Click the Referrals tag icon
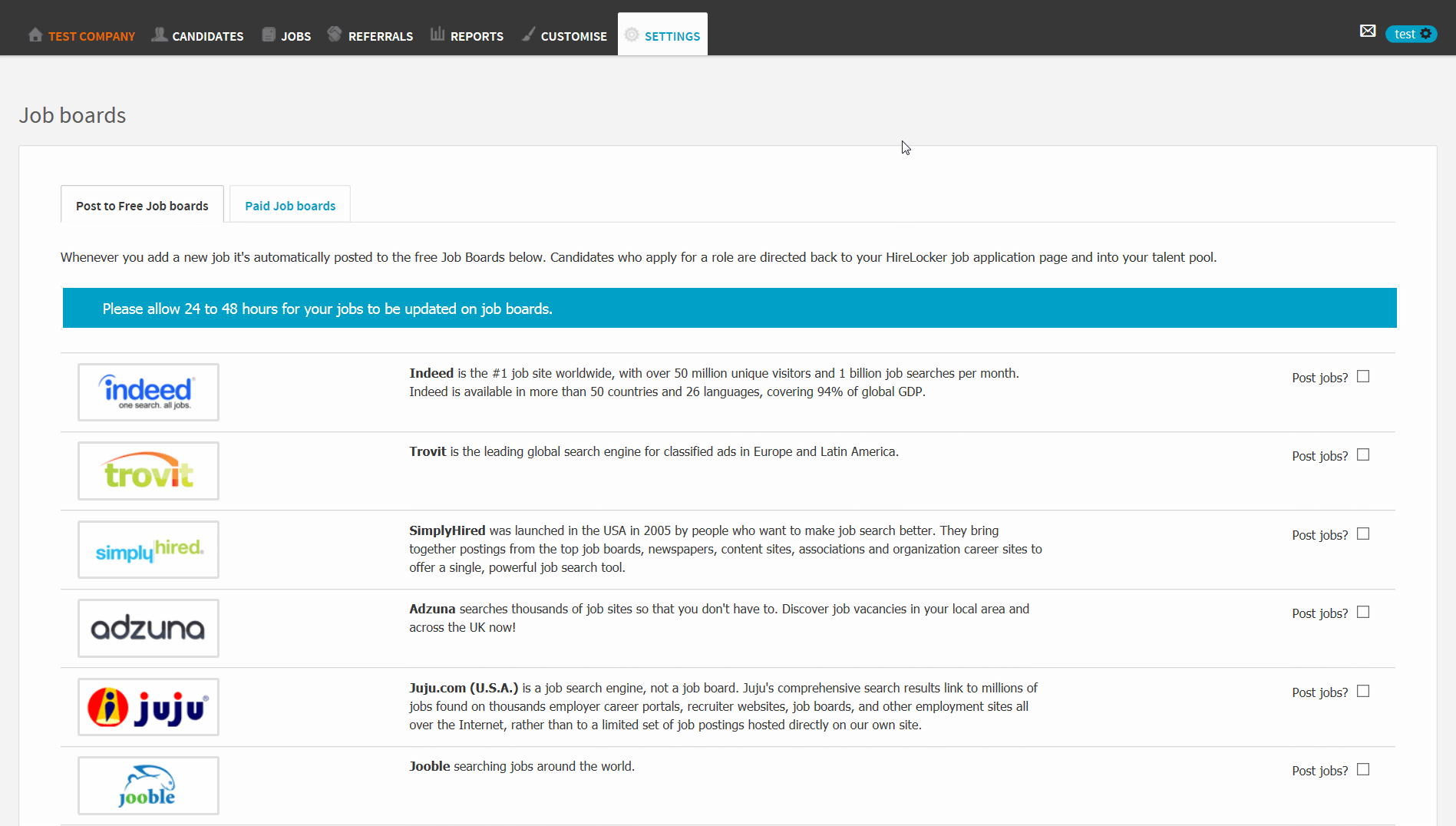Image resolution: width=1456 pixels, height=826 pixels. [335, 34]
